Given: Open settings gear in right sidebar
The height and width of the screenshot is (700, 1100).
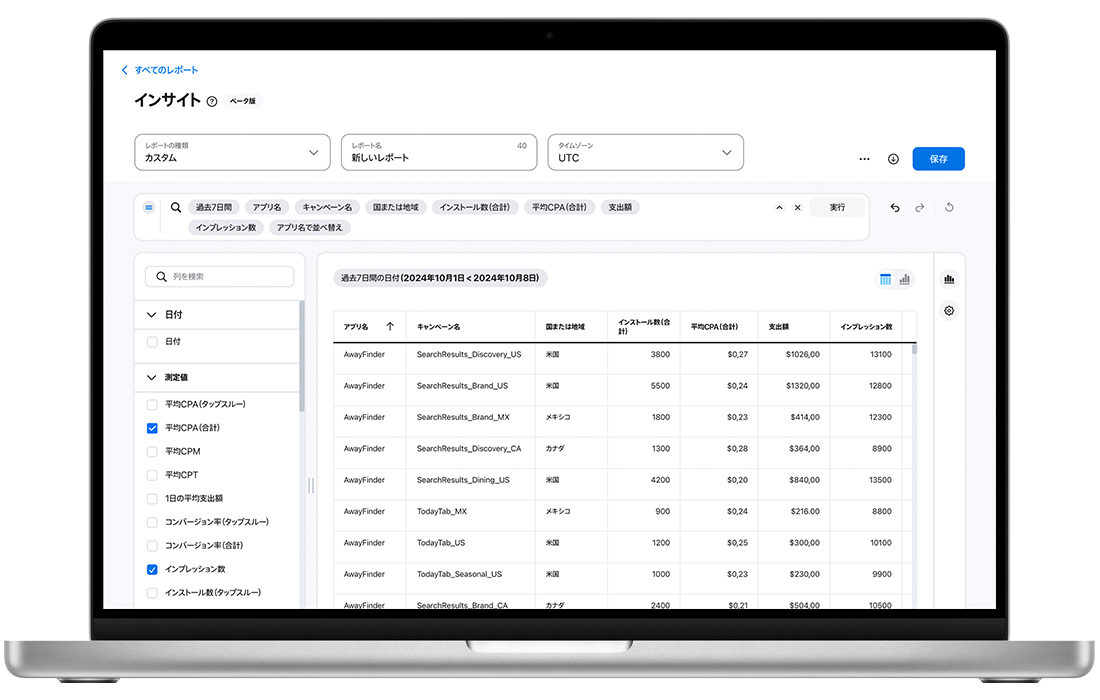Looking at the screenshot, I should pos(949,311).
